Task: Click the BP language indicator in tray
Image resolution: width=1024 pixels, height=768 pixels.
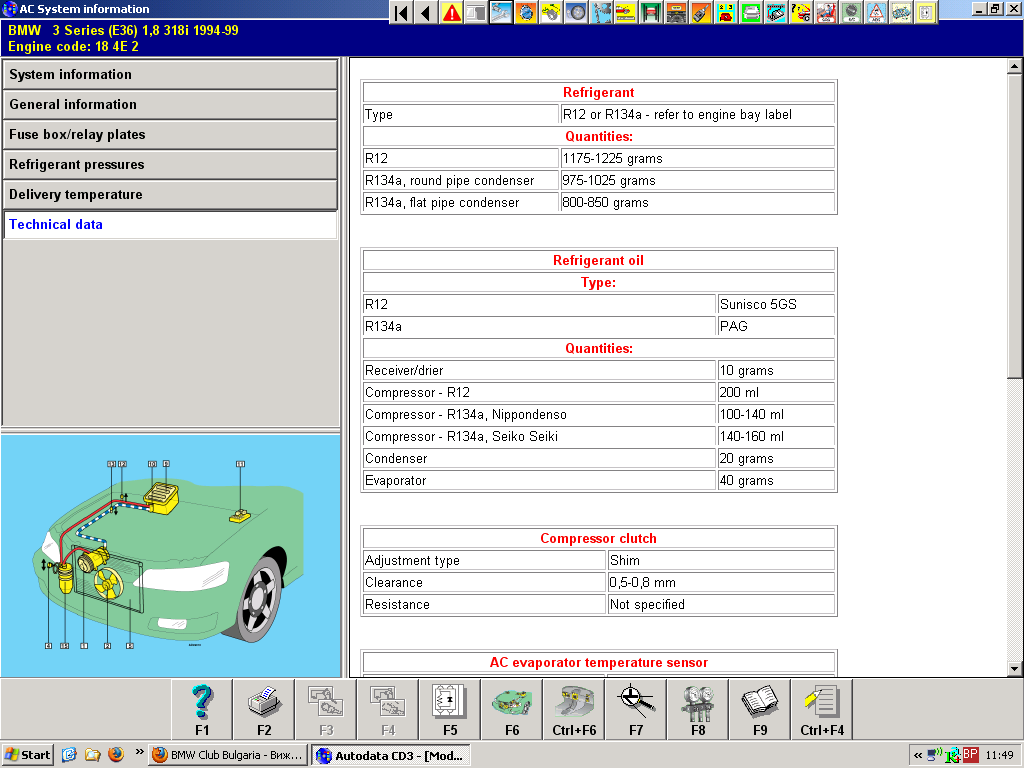Action: 970,755
